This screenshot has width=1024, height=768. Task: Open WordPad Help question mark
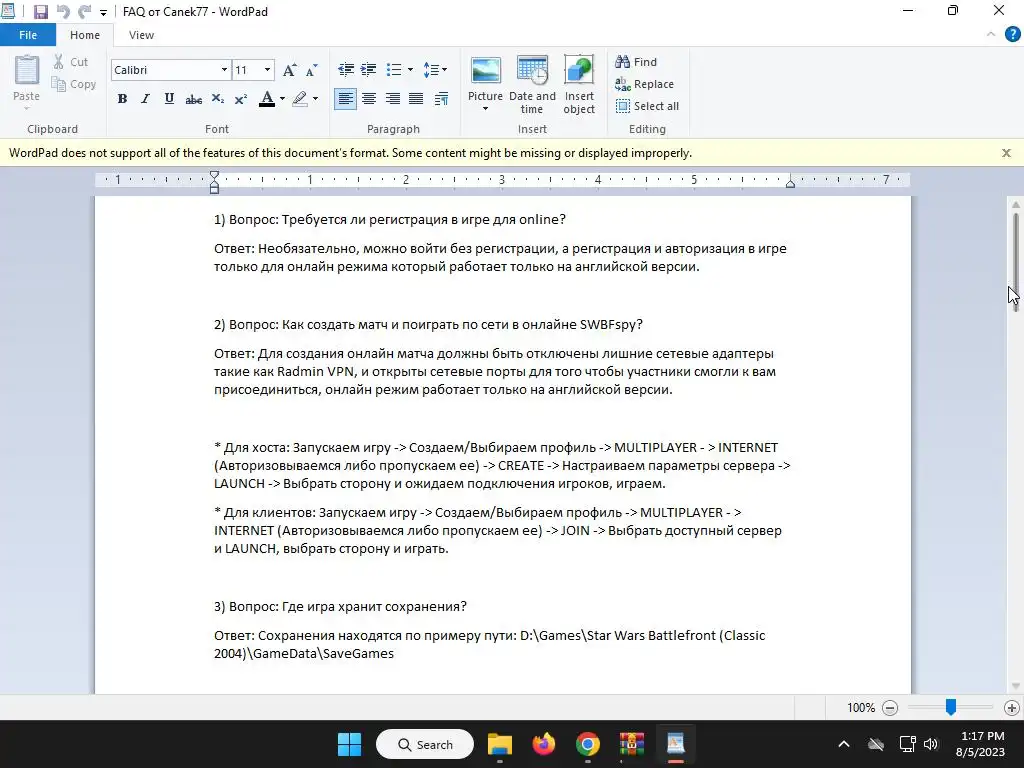pos(1012,35)
